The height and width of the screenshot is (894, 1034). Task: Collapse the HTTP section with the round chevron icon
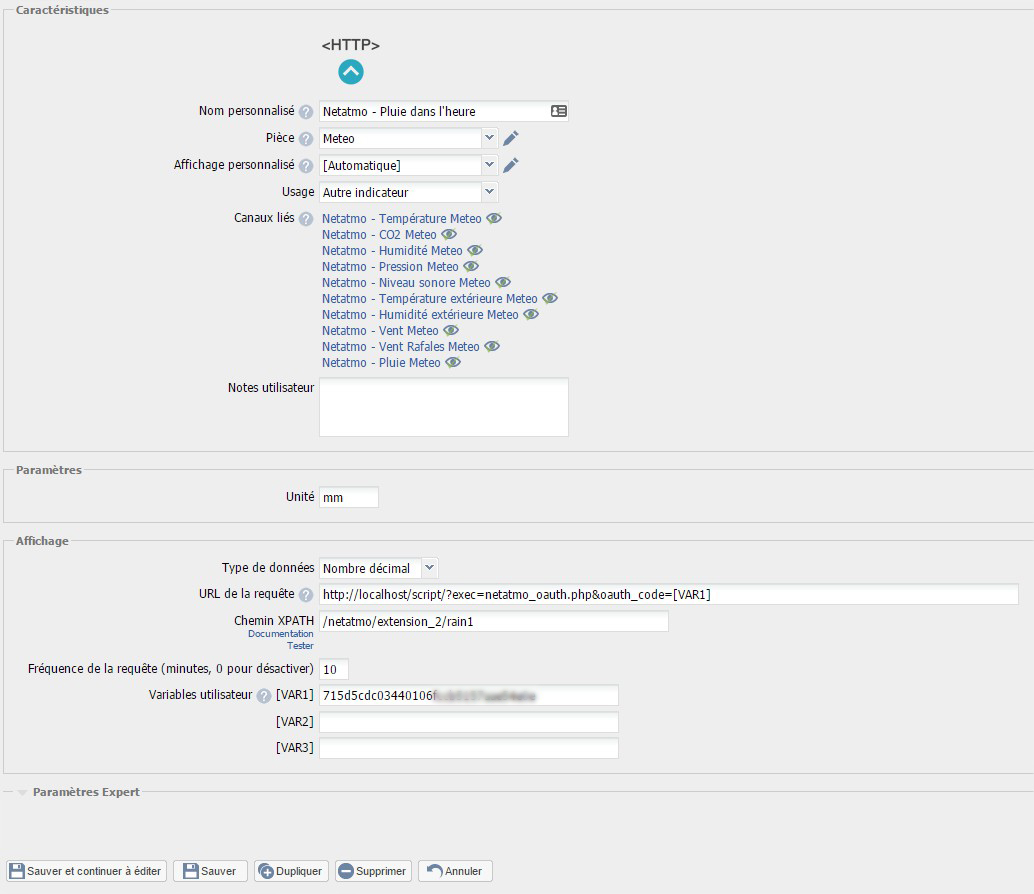click(x=350, y=72)
